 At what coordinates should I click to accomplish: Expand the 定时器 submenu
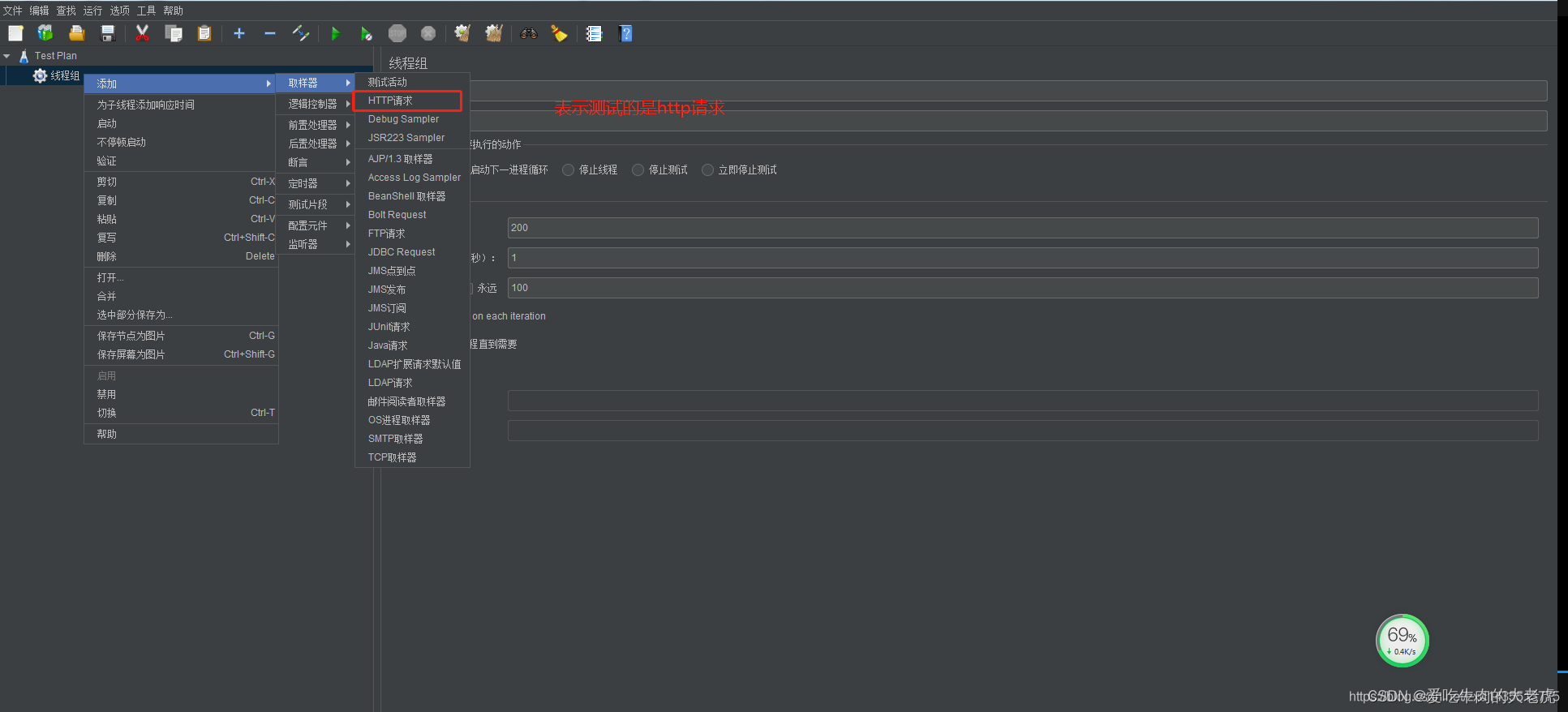coord(316,183)
